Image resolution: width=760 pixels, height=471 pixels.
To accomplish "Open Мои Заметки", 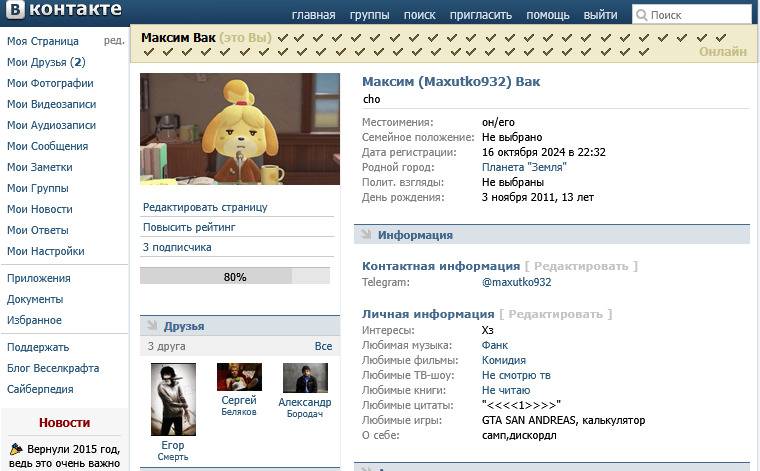I will (x=40, y=167).
